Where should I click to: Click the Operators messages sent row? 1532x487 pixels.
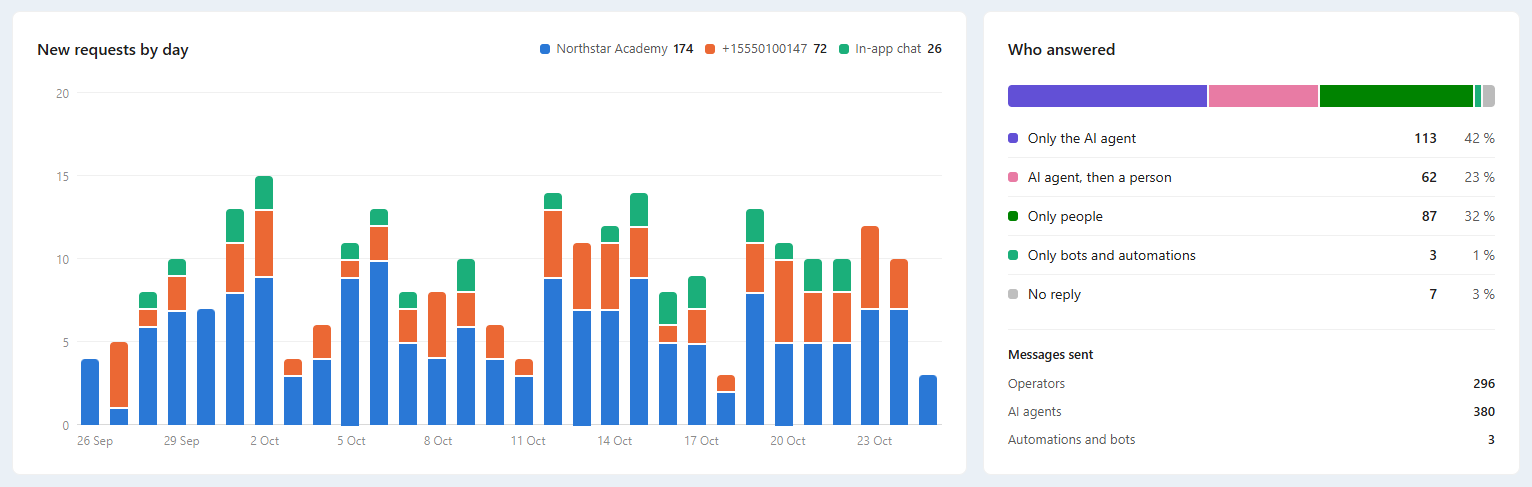(x=1251, y=384)
